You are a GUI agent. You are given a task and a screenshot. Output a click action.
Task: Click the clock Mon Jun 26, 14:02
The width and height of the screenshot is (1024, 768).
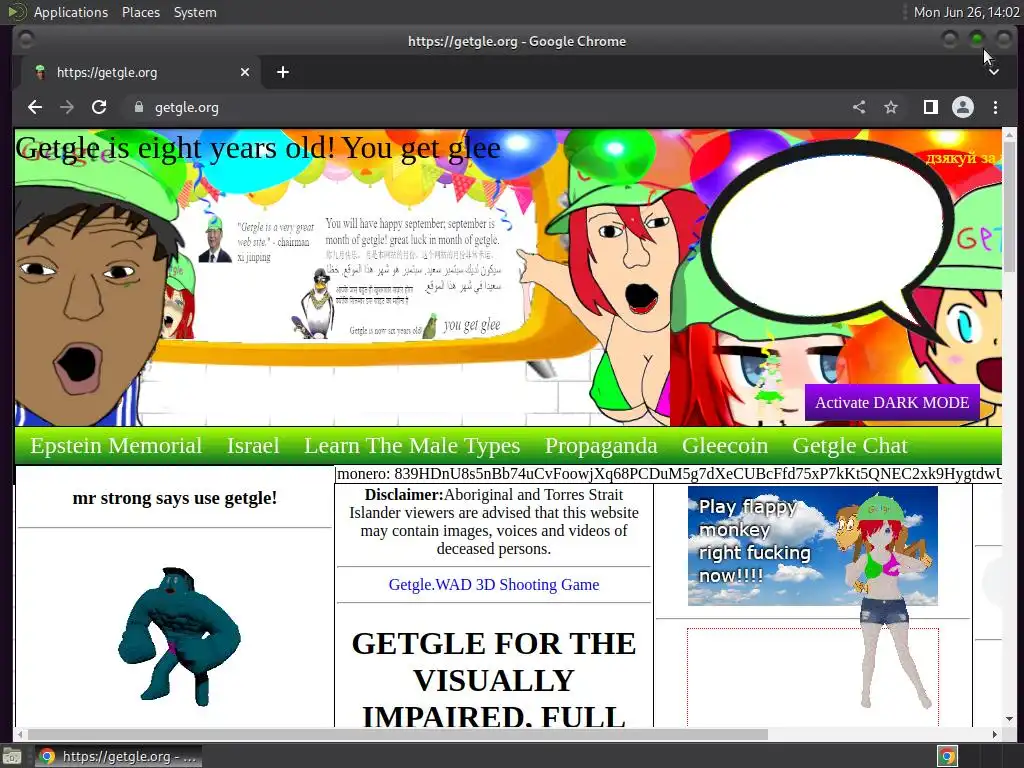tap(966, 12)
